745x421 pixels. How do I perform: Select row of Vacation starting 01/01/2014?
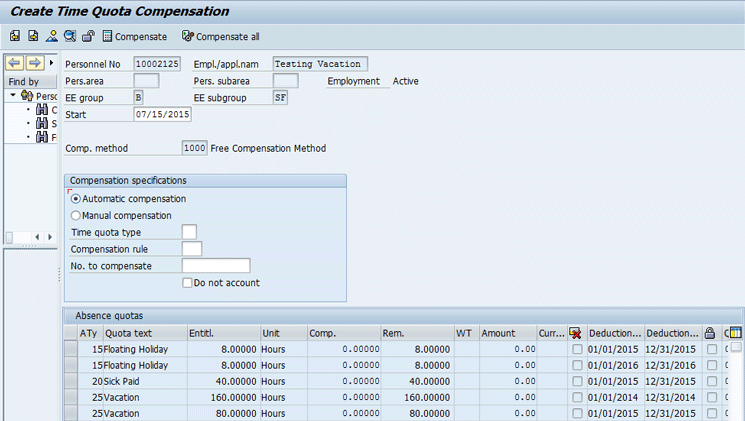(71, 397)
